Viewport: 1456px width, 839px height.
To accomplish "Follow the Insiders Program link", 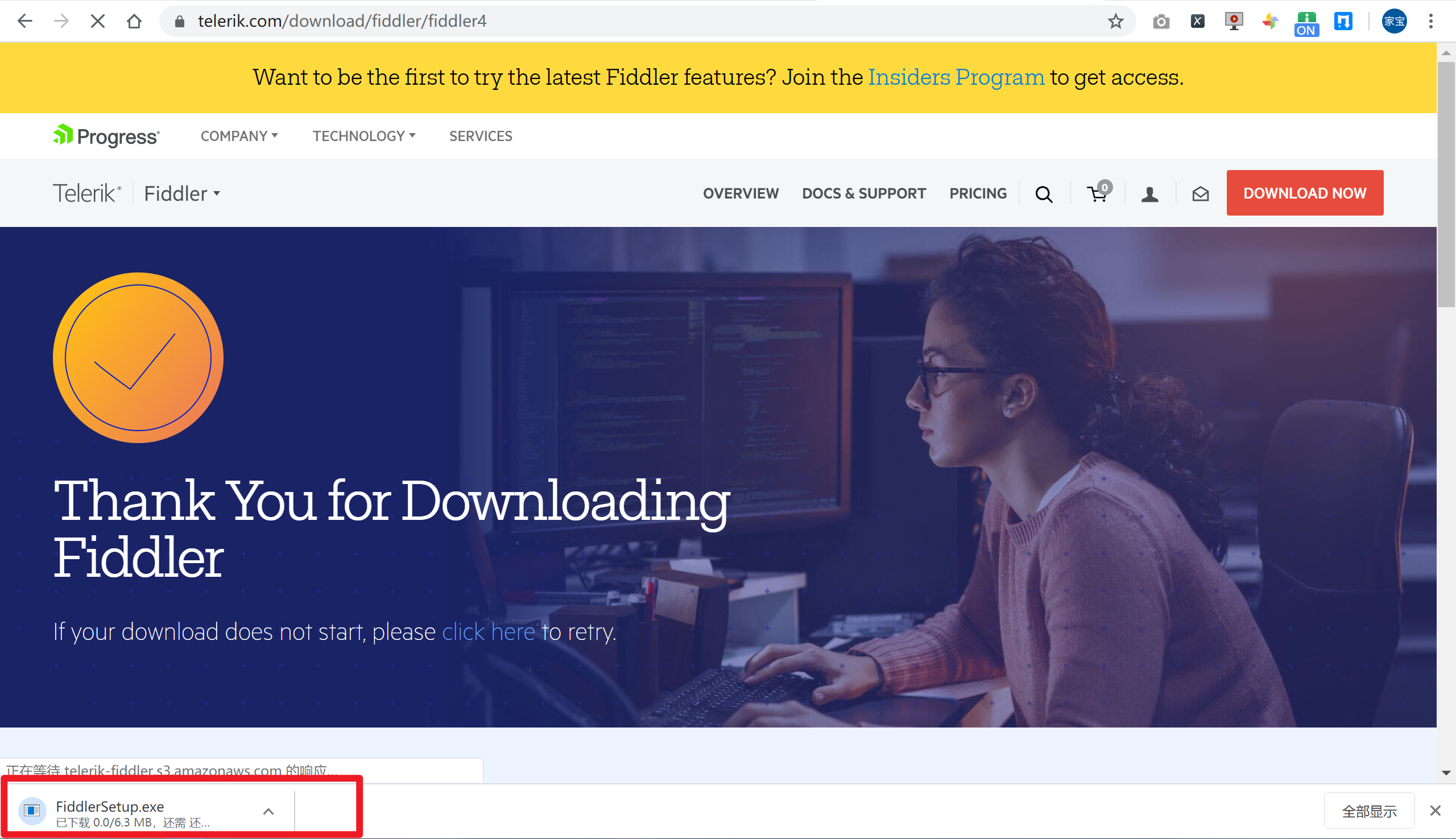I will [956, 77].
